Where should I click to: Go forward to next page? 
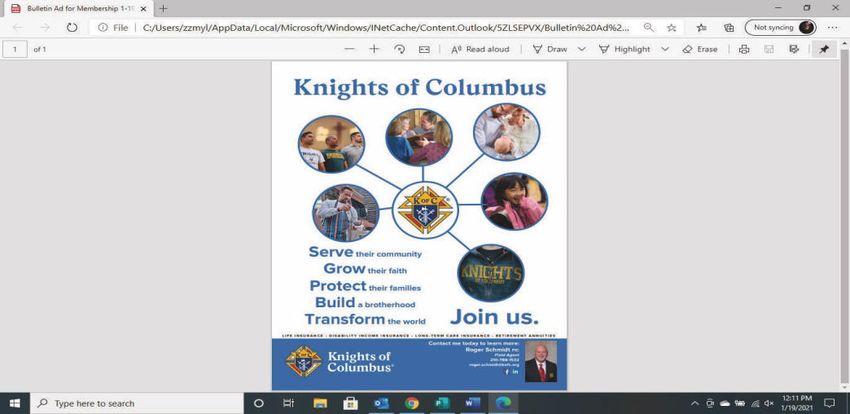(45, 28)
